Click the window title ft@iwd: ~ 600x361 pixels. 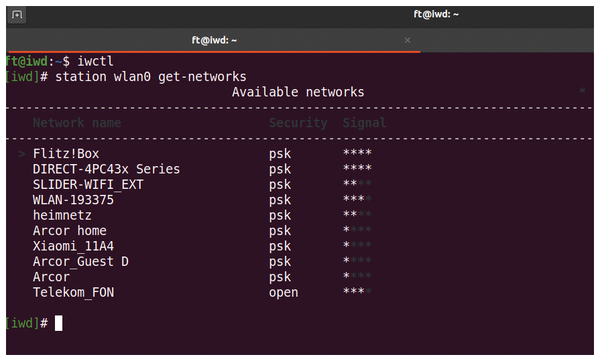tap(436, 15)
